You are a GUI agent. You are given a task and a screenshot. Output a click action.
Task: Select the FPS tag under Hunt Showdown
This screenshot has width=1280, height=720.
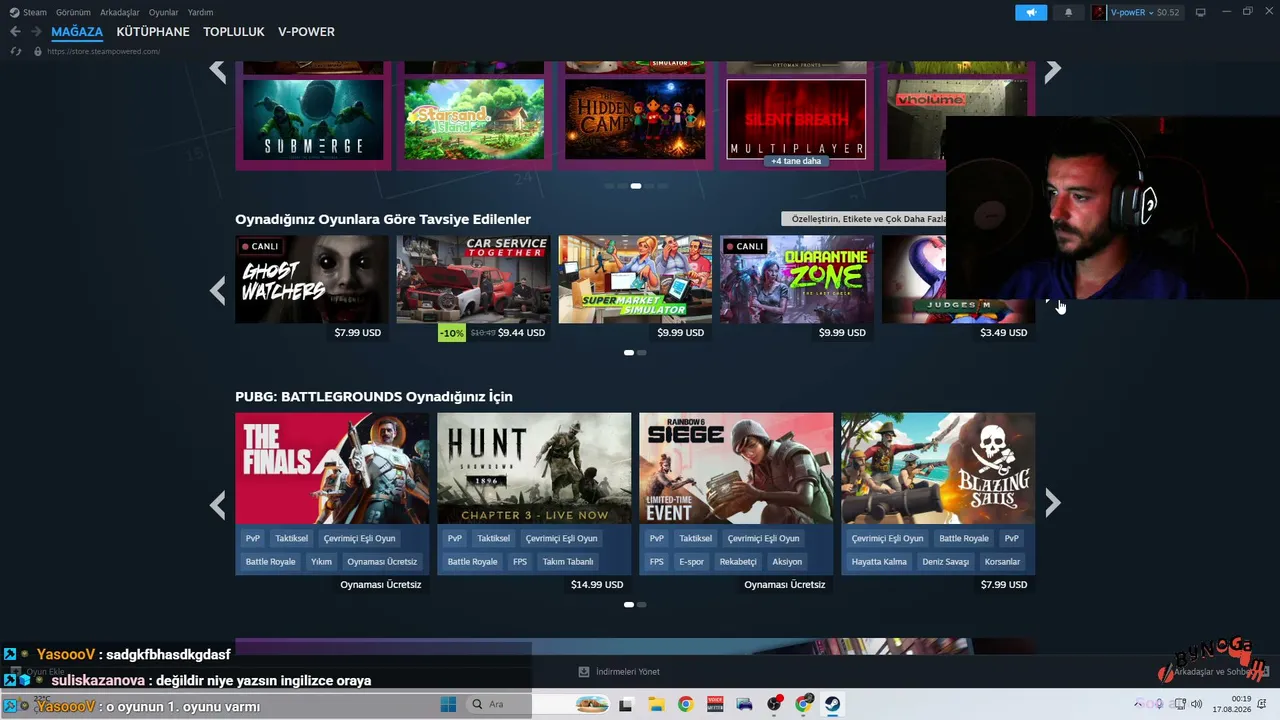coord(520,562)
